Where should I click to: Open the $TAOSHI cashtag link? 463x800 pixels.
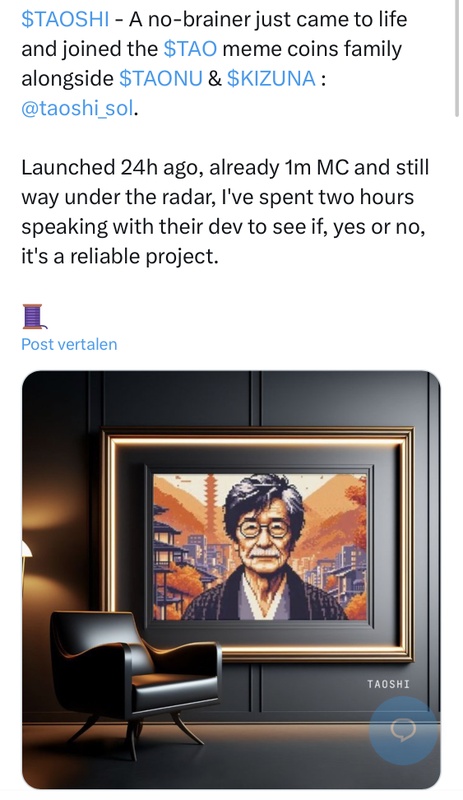click(65, 19)
